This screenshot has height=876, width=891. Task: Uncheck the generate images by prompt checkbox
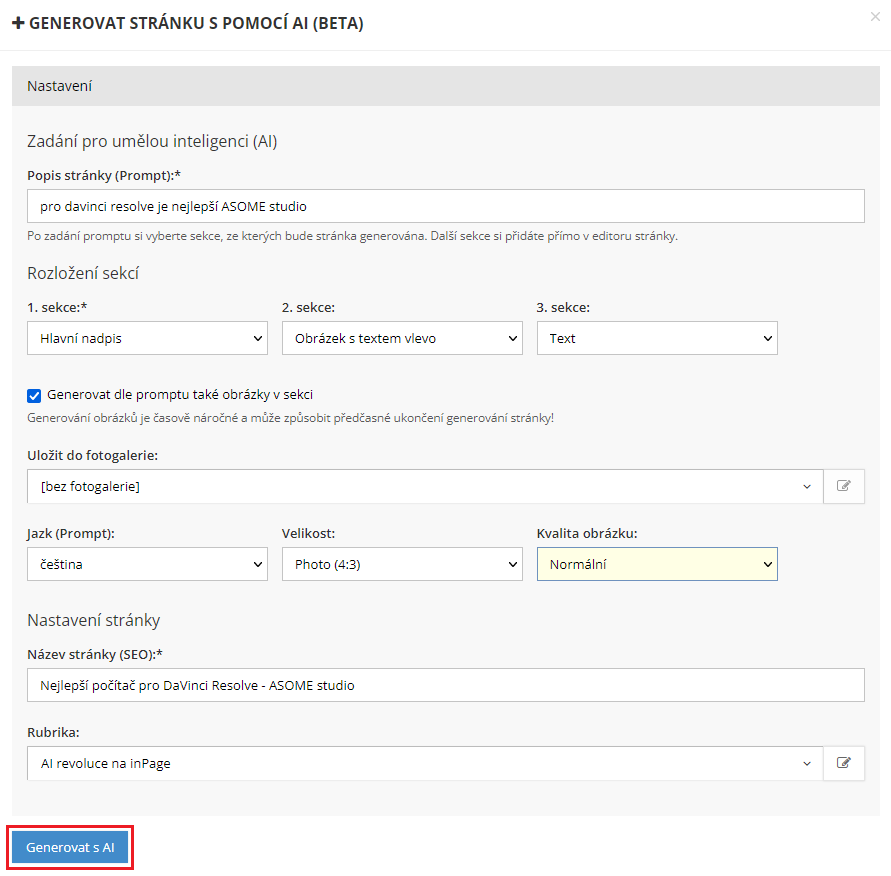(x=34, y=395)
